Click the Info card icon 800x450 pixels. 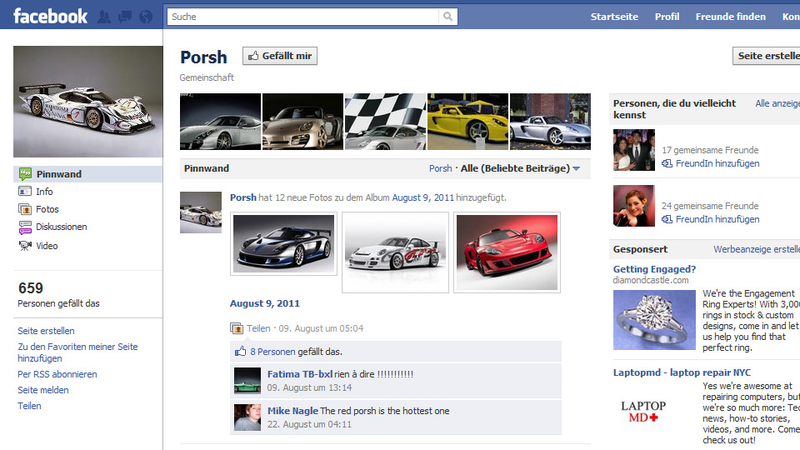pos(24,191)
